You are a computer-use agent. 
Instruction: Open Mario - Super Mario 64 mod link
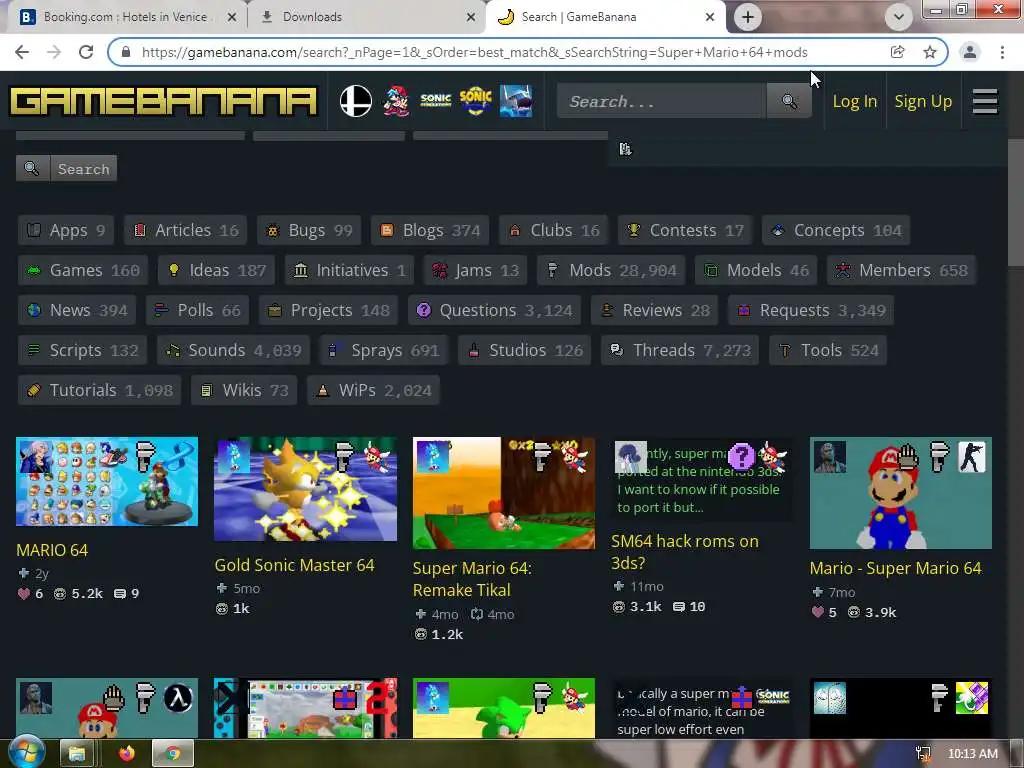pos(895,568)
